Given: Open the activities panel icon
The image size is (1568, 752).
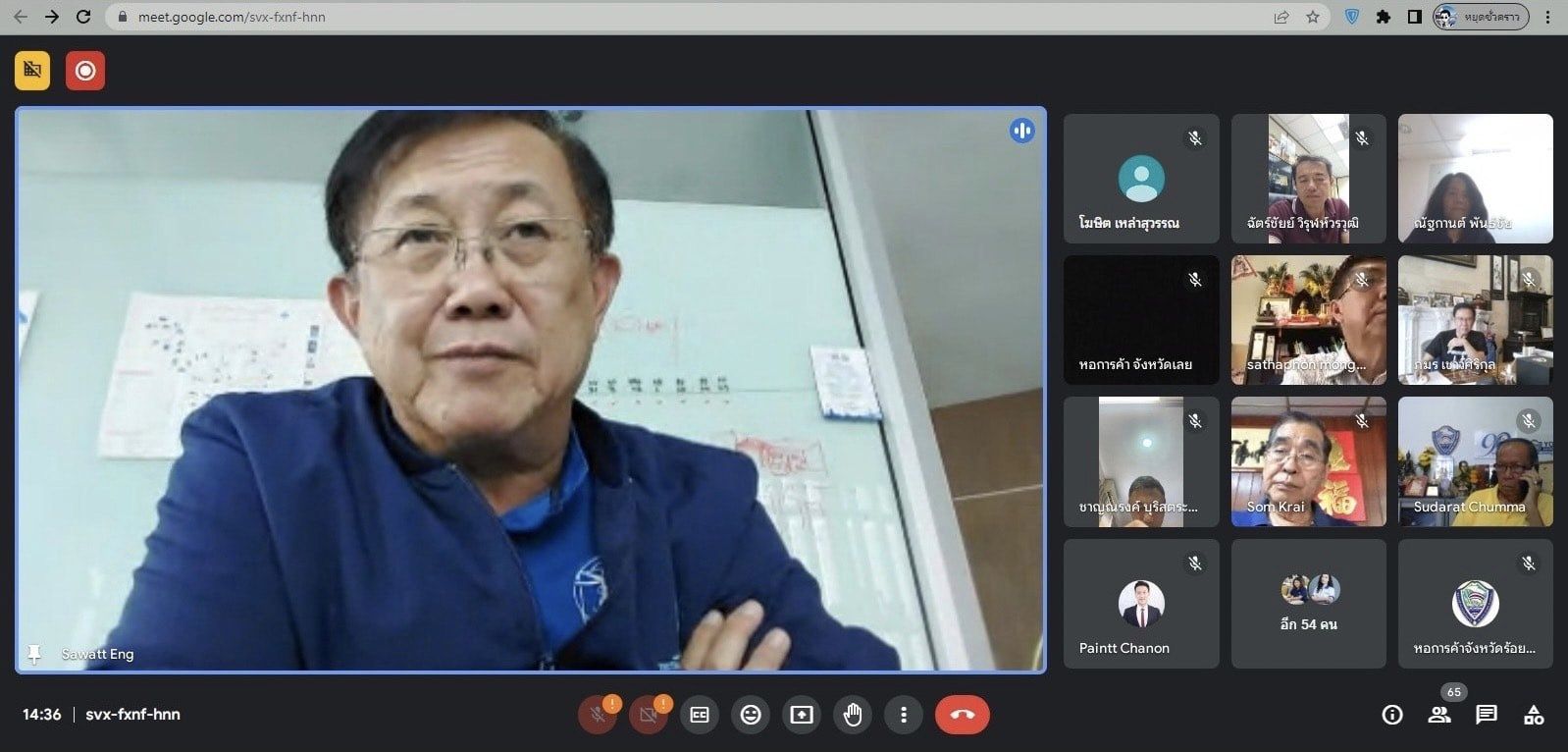Looking at the screenshot, I should [x=1534, y=715].
